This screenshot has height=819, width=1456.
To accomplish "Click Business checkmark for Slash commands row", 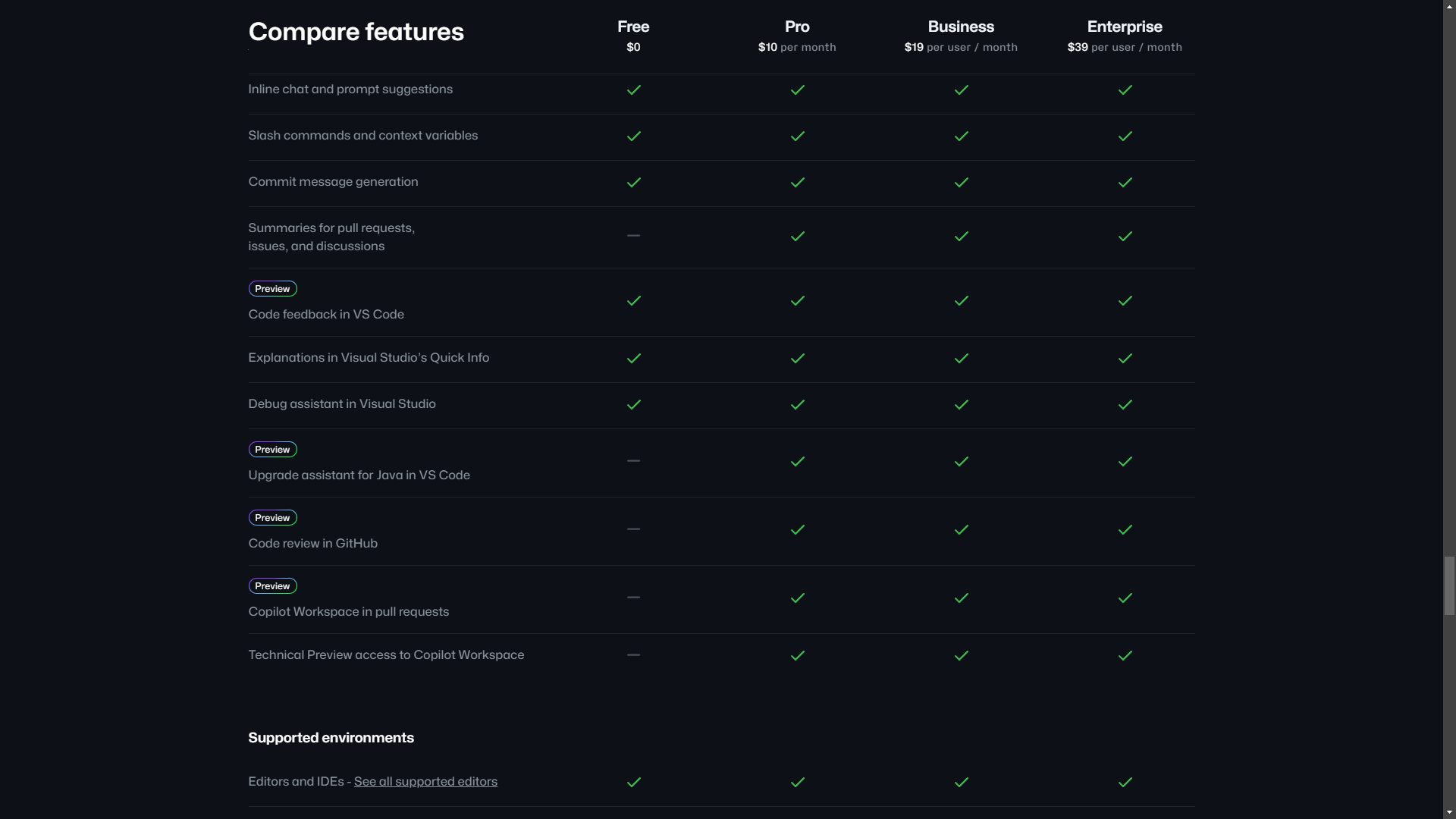I will click(x=961, y=136).
